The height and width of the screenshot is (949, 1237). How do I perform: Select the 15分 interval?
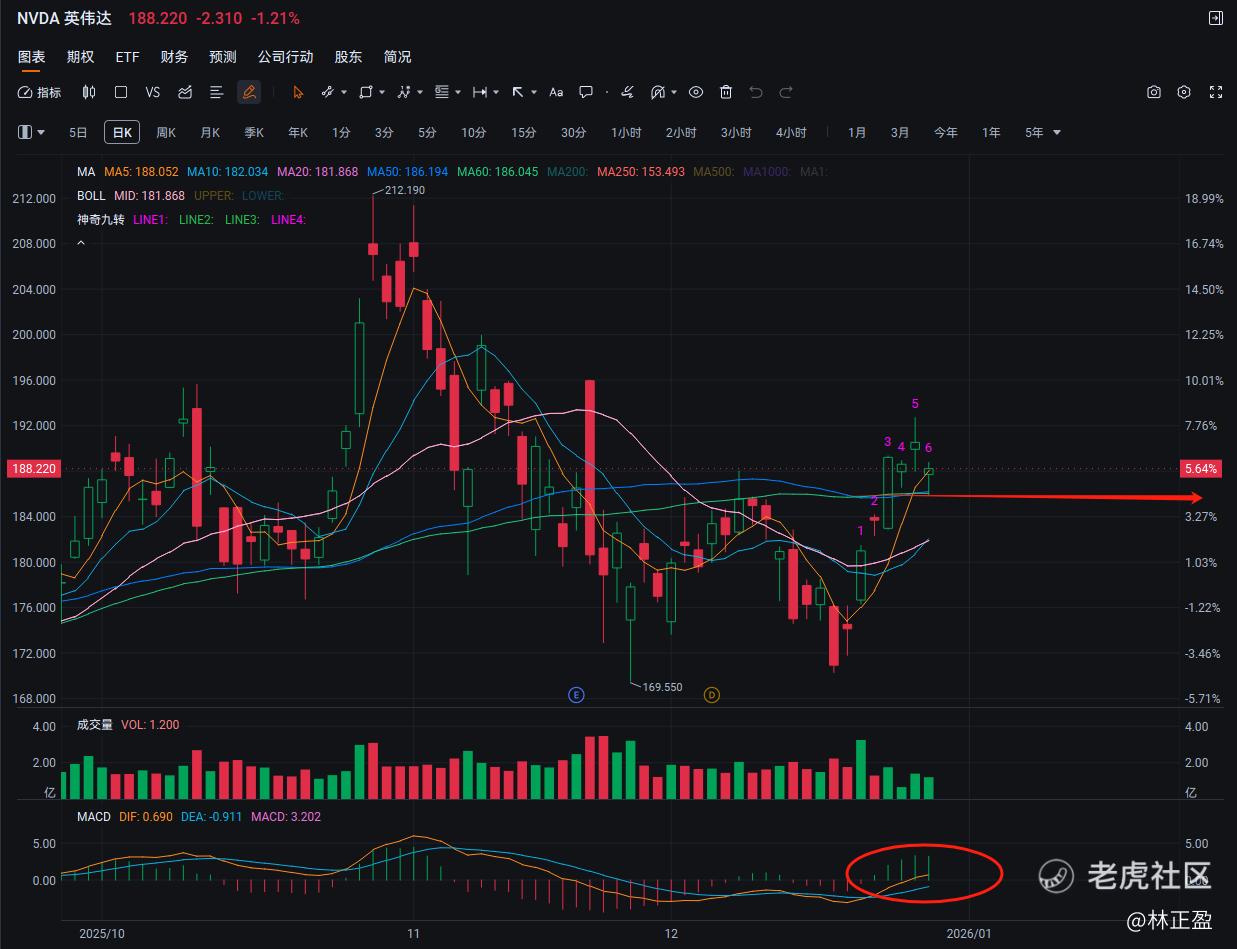pos(523,132)
